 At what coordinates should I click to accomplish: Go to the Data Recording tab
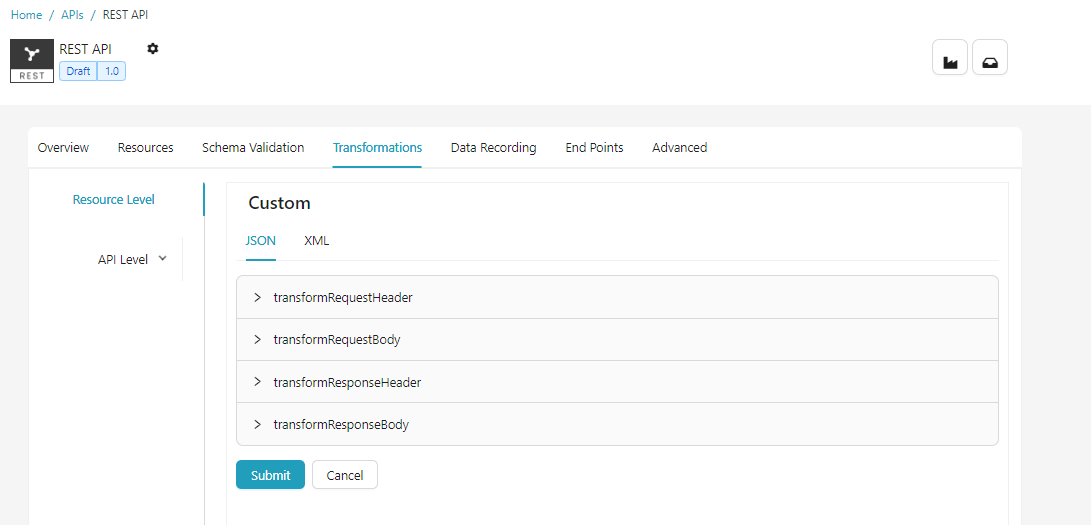point(493,147)
